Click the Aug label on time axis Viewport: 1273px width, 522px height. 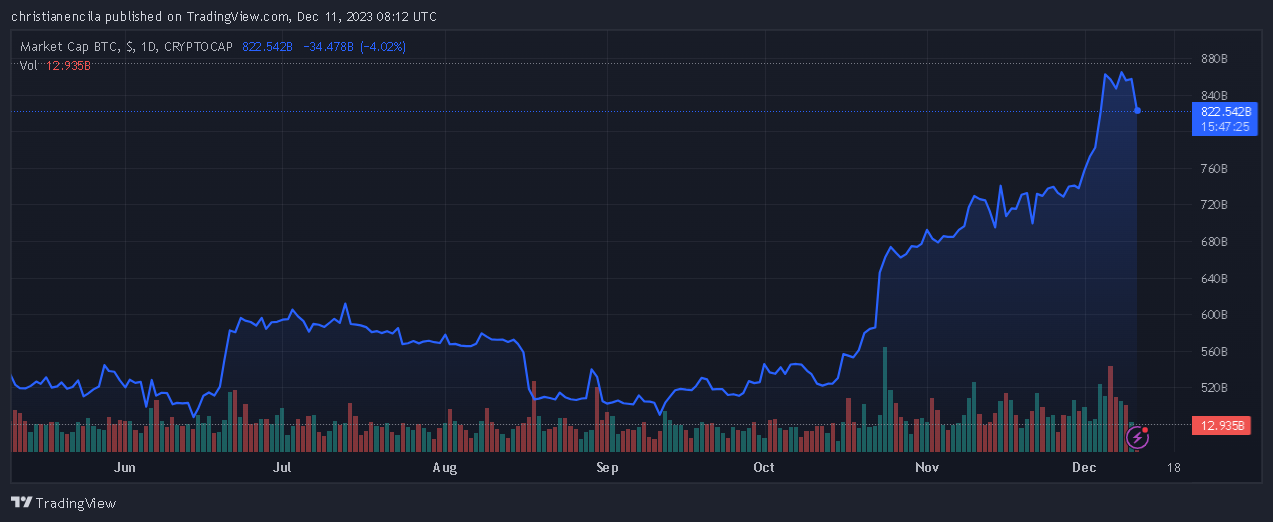(x=445, y=467)
